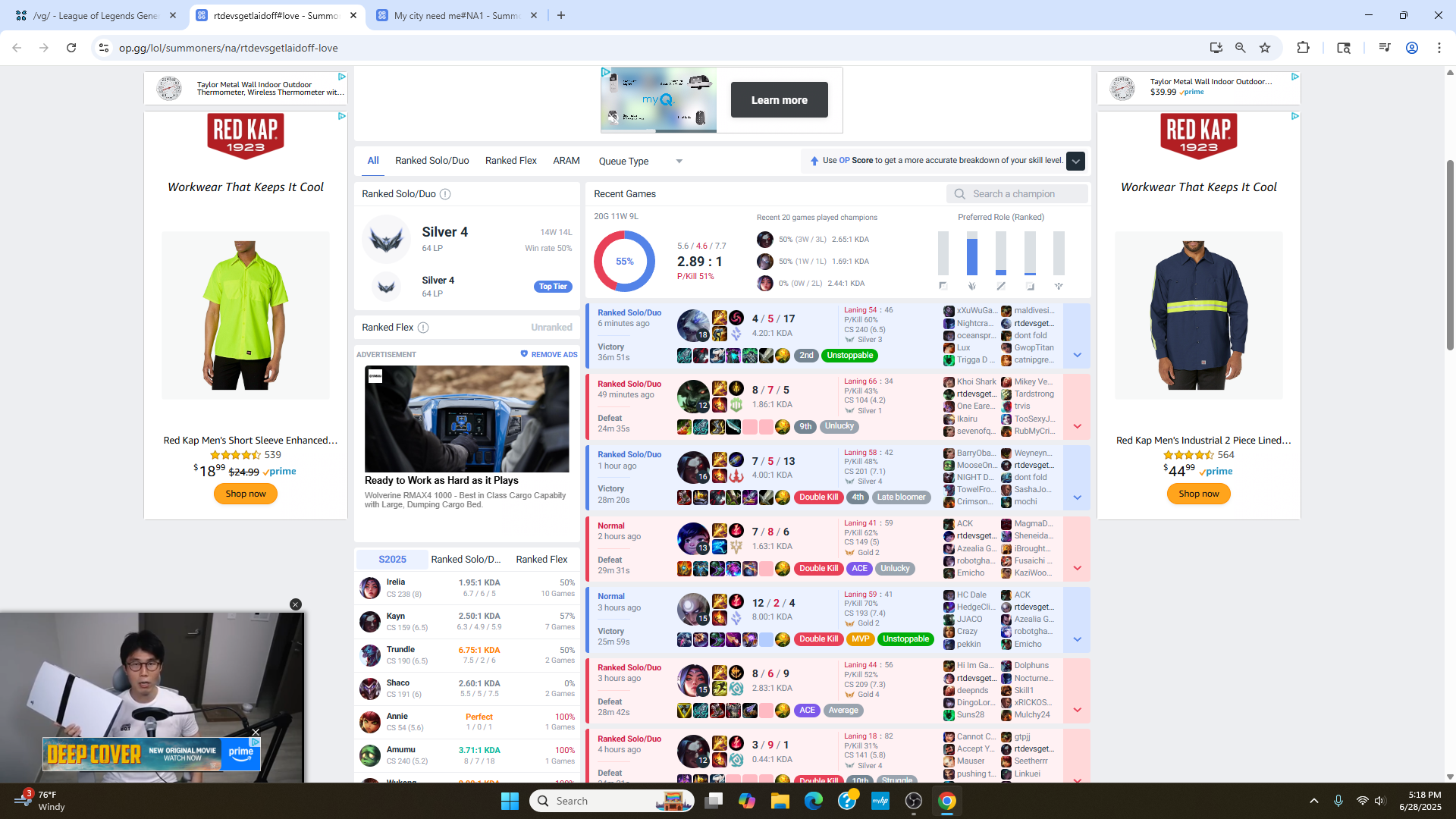Select Ranked Flex match filter tab
This screenshot has height=819, width=1456.
coord(511,161)
